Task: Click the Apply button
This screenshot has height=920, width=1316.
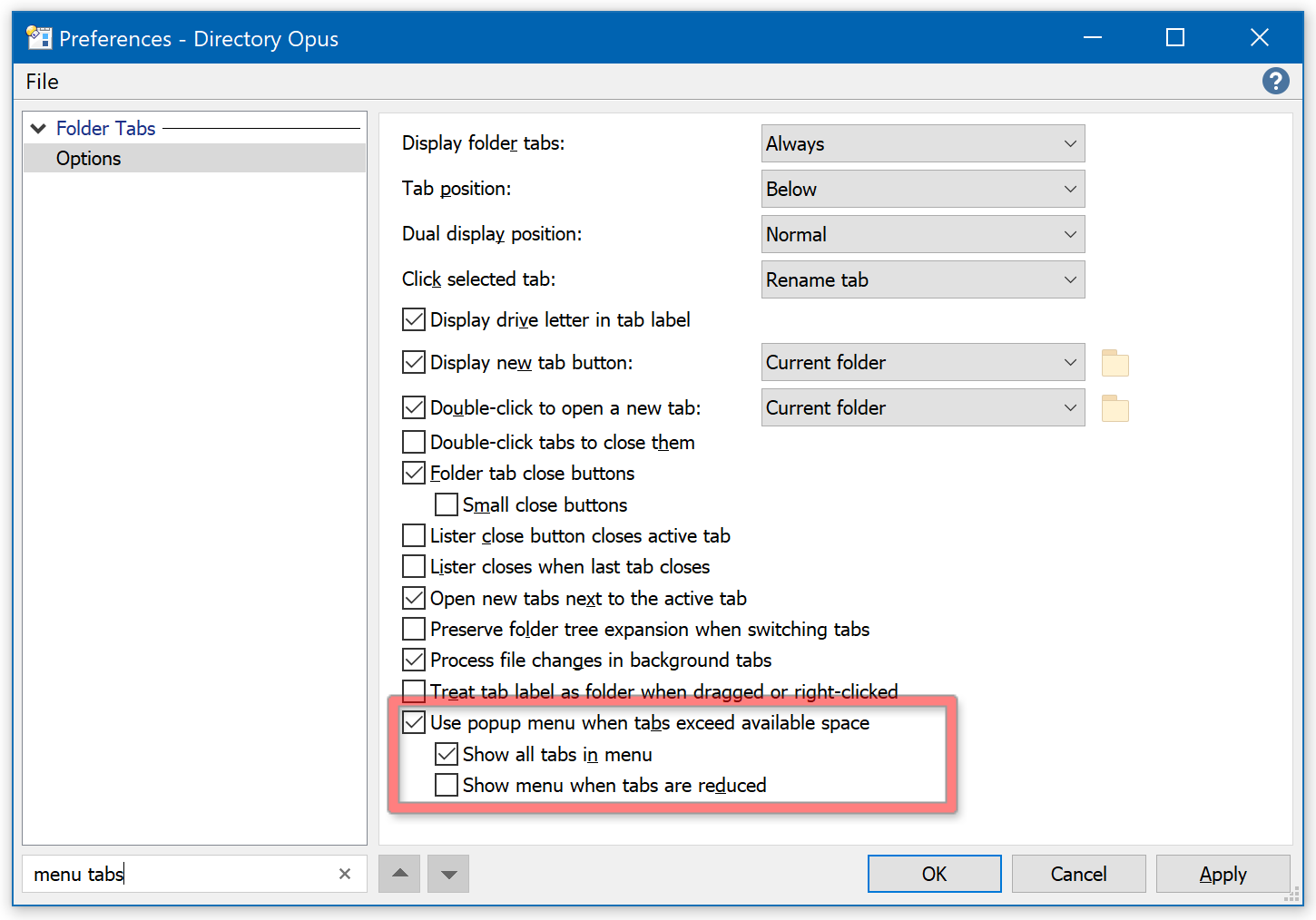Action: (1223, 874)
